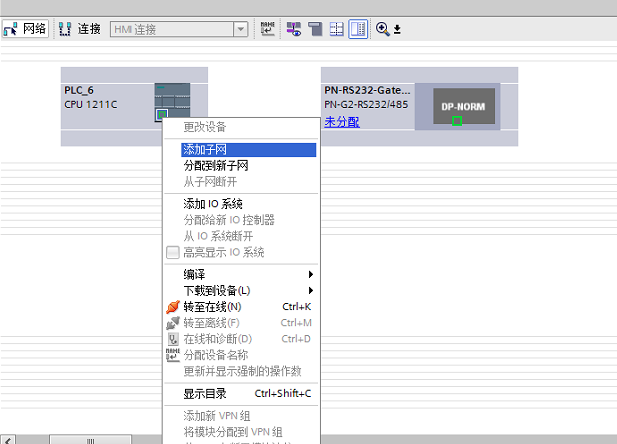The width and height of the screenshot is (617, 444).
Task: Choose 转至在线(N) menu entry
Action: click(241, 307)
